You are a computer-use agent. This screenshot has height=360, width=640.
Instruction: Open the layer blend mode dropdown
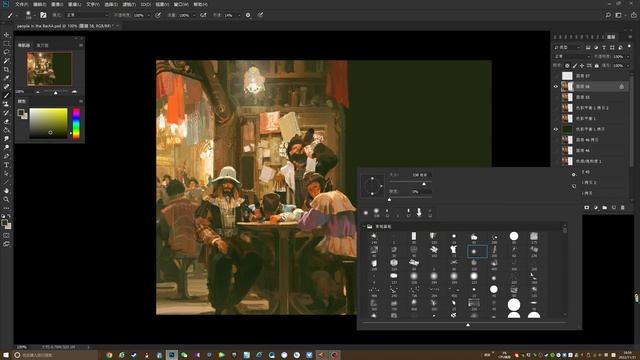572,56
